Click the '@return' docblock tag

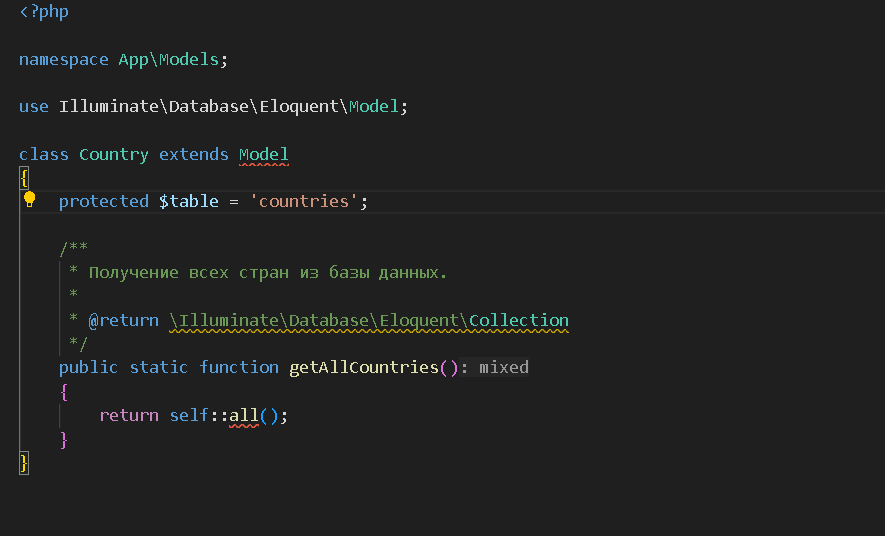click(x=124, y=320)
